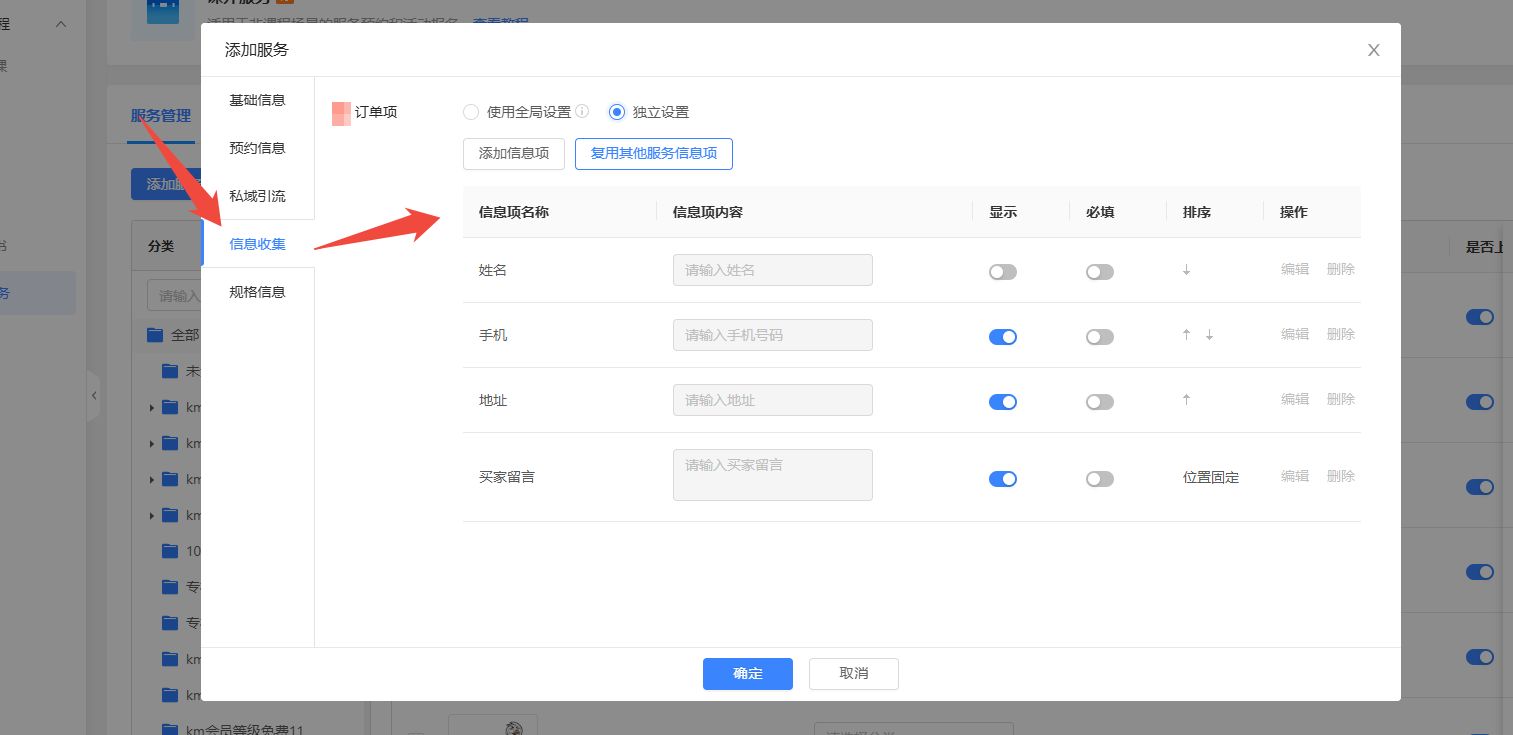This screenshot has width=1513, height=735.
Task: Turn on 必填 toggle for 手机
Action: [x=1099, y=337]
